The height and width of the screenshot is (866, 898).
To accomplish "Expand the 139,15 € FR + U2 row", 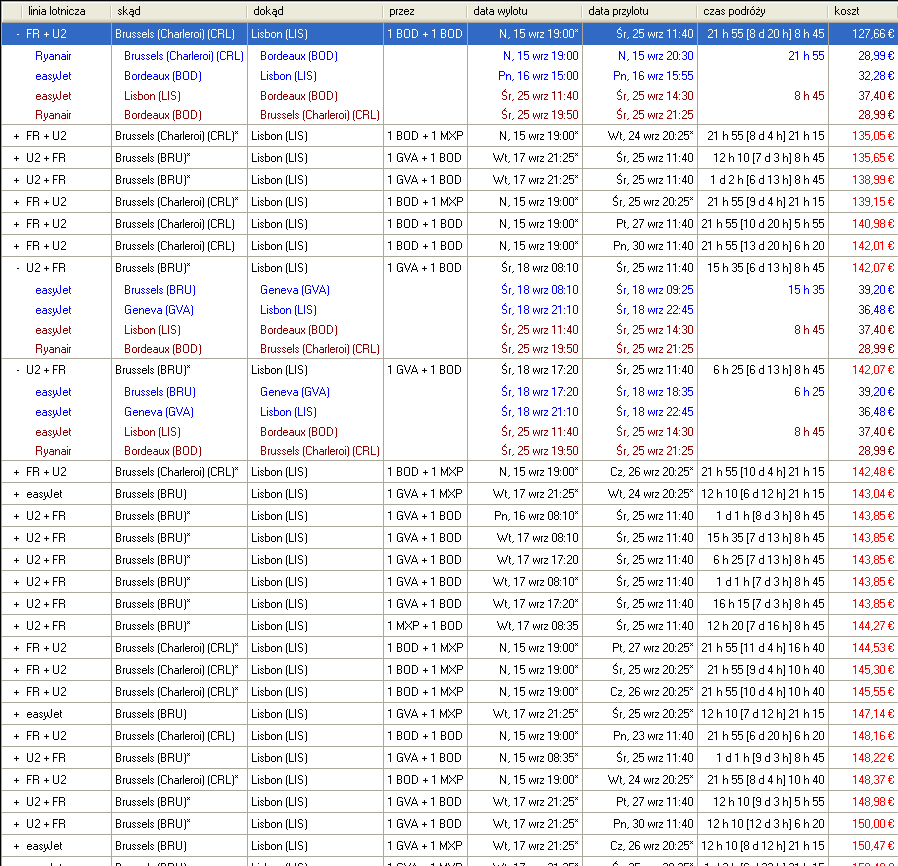I will (x=17, y=202).
